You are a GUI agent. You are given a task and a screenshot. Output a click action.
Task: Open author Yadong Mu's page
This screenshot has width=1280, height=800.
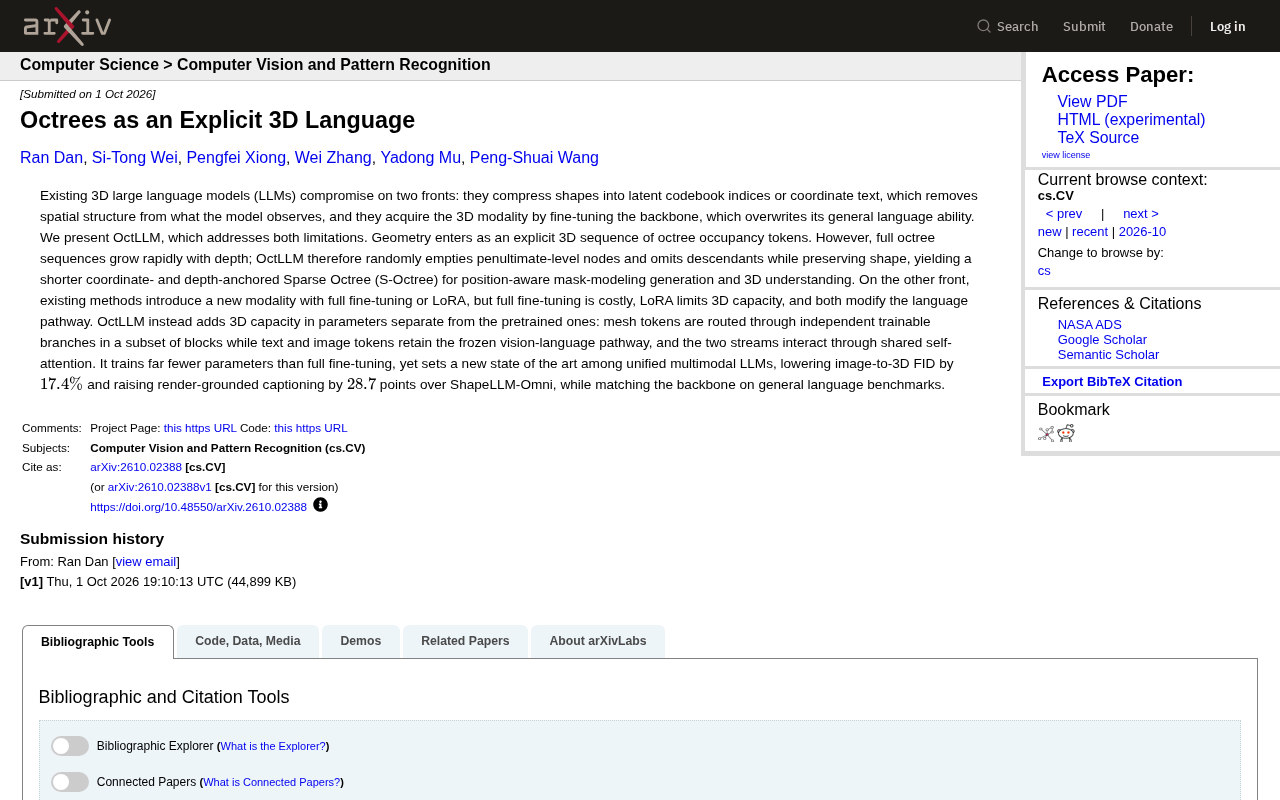421,158
